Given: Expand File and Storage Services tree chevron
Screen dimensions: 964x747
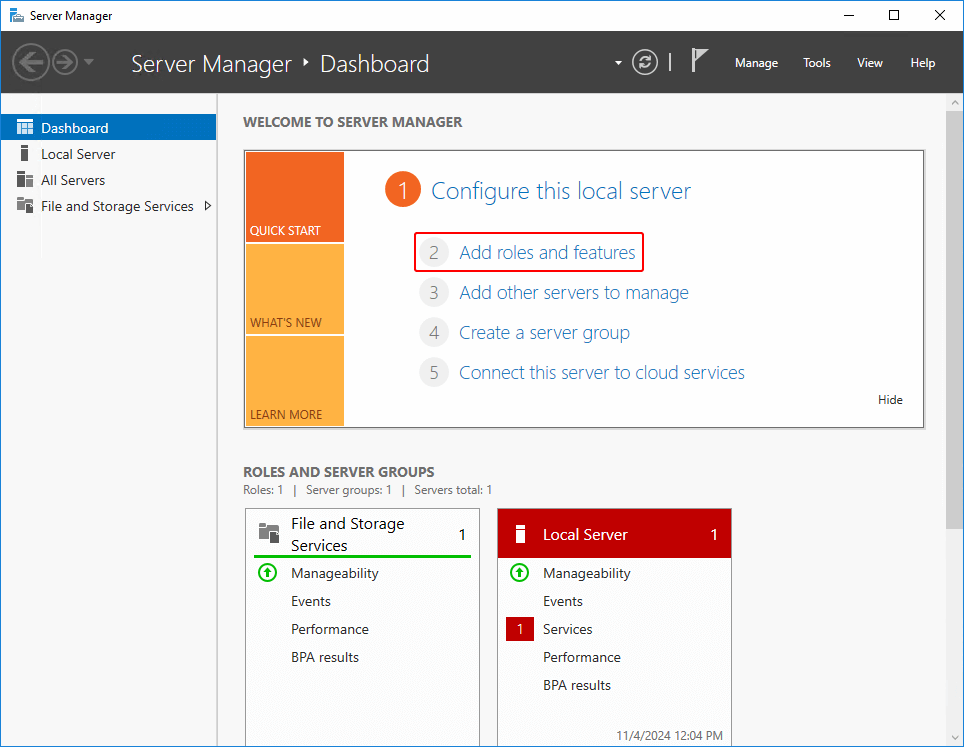Looking at the screenshot, I should [208, 206].
